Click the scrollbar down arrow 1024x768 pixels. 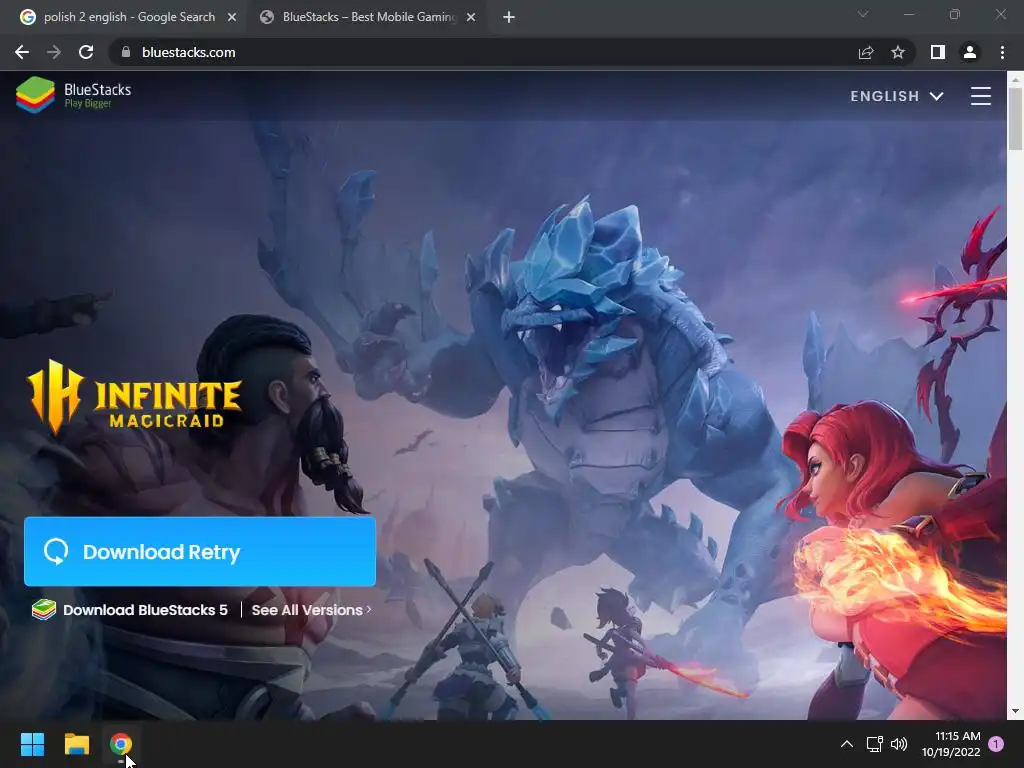(1015, 711)
